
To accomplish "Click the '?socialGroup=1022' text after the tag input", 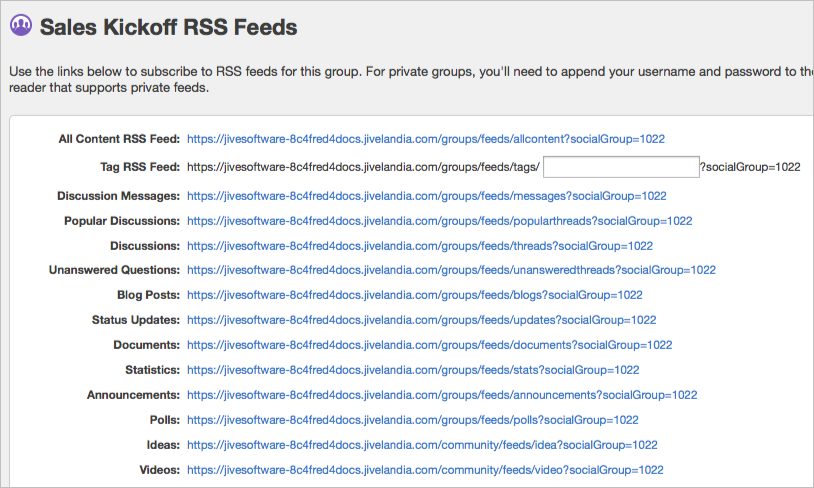I will click(750, 167).
